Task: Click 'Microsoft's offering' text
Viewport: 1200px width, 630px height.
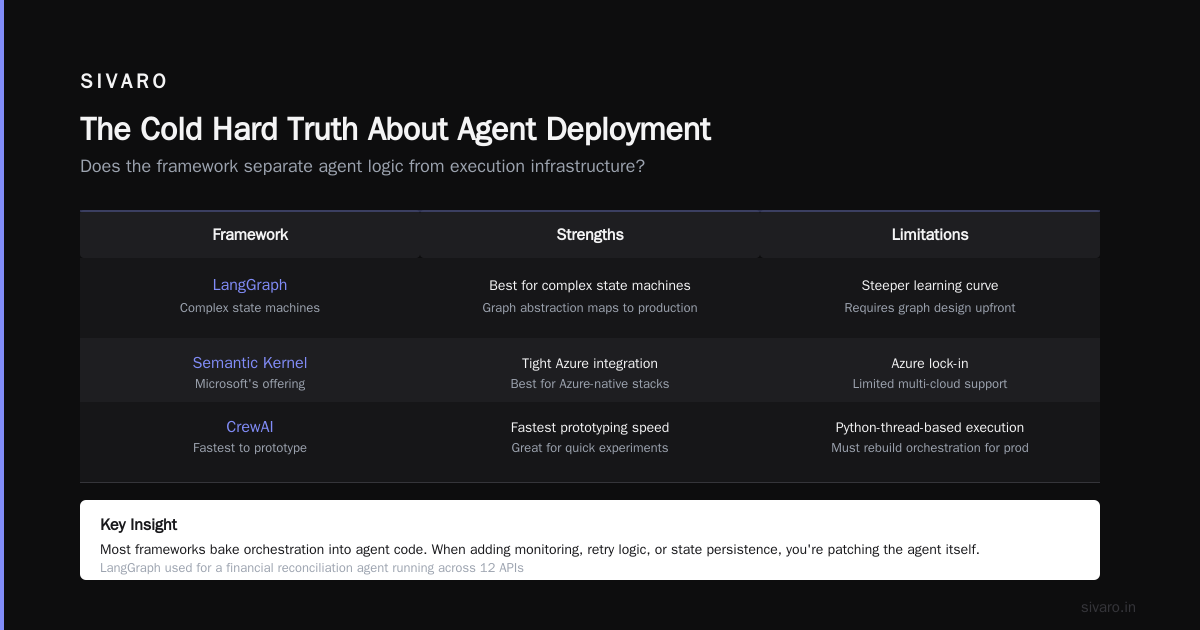Action: click(250, 384)
